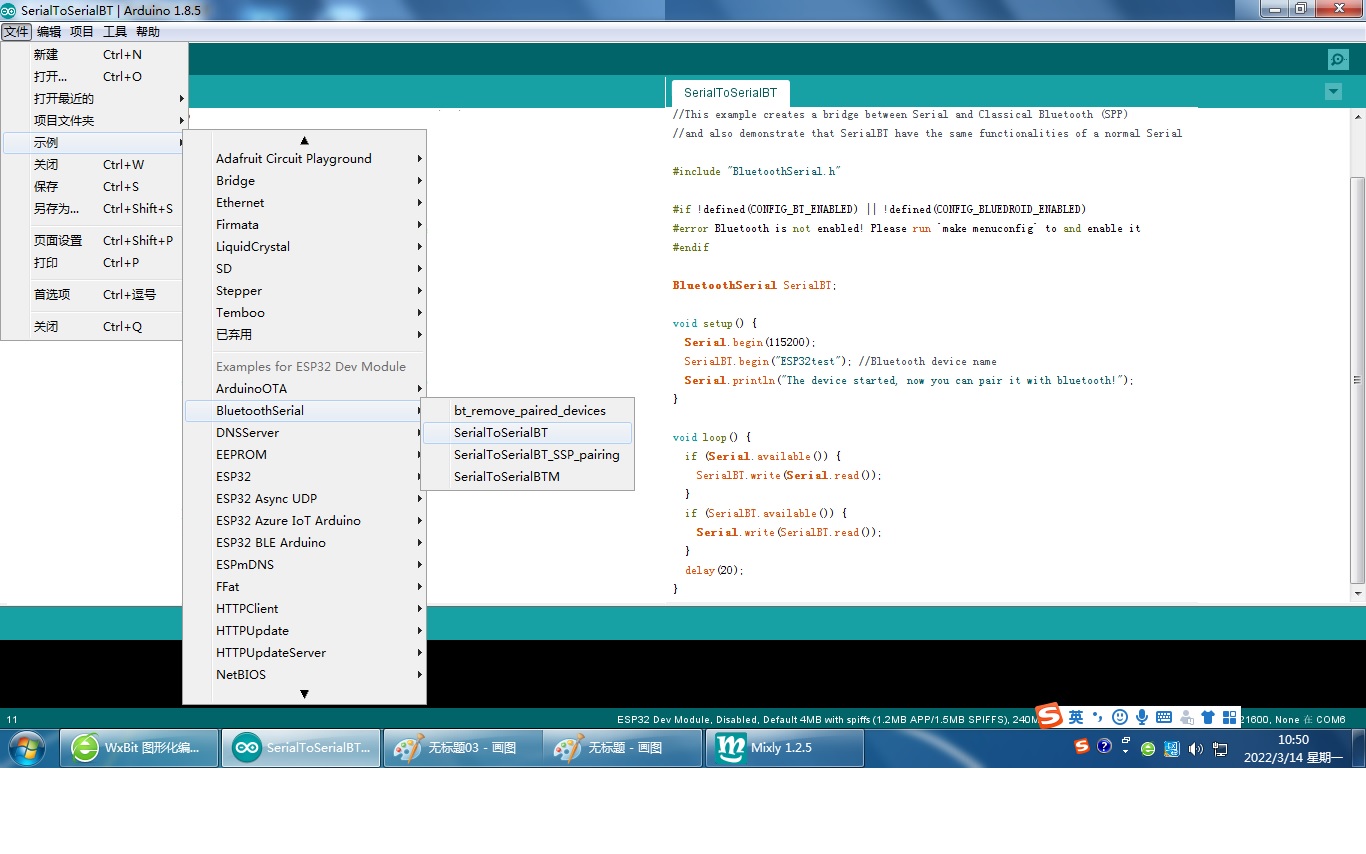
Task: Open the HTTPClient examples submenu
Action: (x=305, y=609)
